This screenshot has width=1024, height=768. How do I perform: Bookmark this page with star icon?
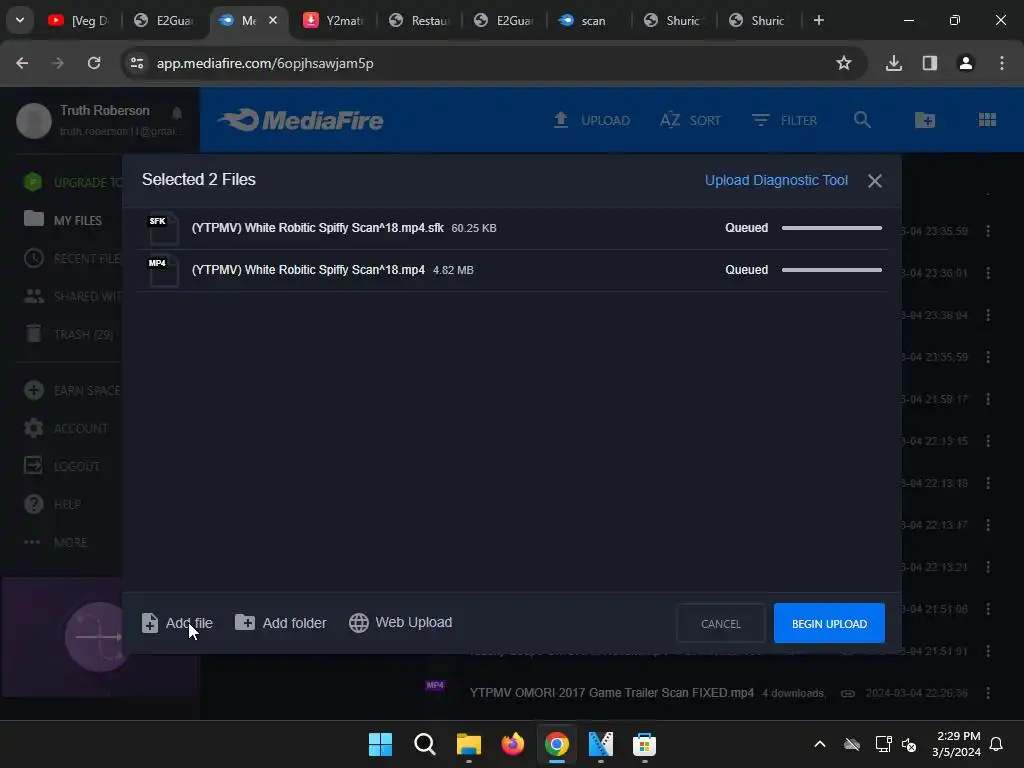pos(844,63)
